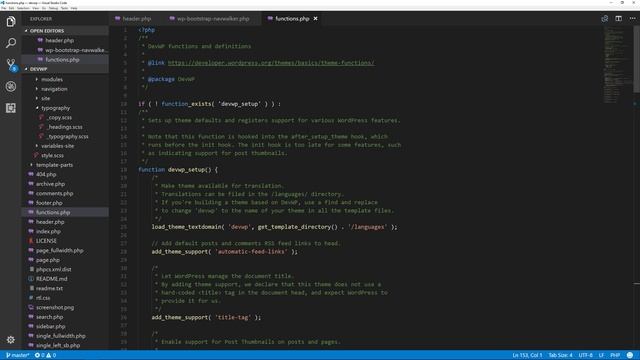
Task: Open the Edit menu
Action: [x=11, y=8]
